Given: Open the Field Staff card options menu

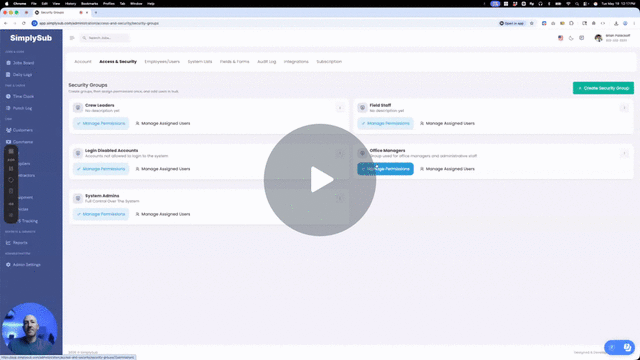Looking at the screenshot, I should [624, 108].
